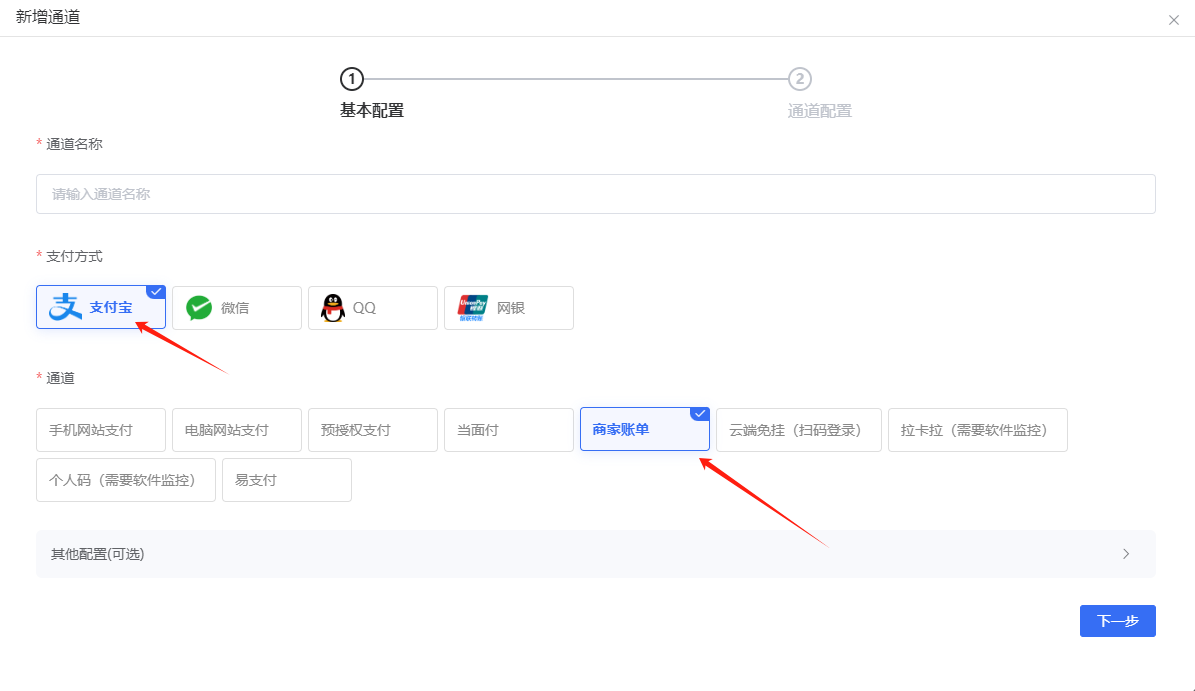The height and width of the screenshot is (691, 1195).
Task: Close the 新增通道 dialog
Action: (x=1174, y=21)
